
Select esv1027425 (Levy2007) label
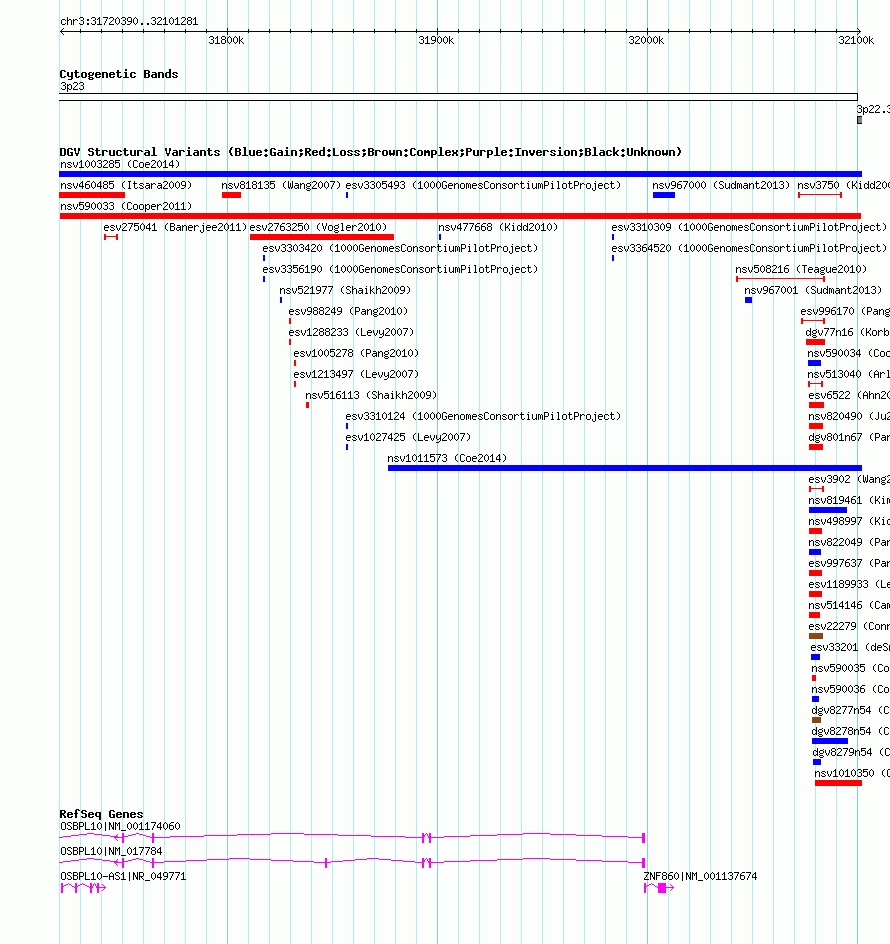click(x=408, y=438)
